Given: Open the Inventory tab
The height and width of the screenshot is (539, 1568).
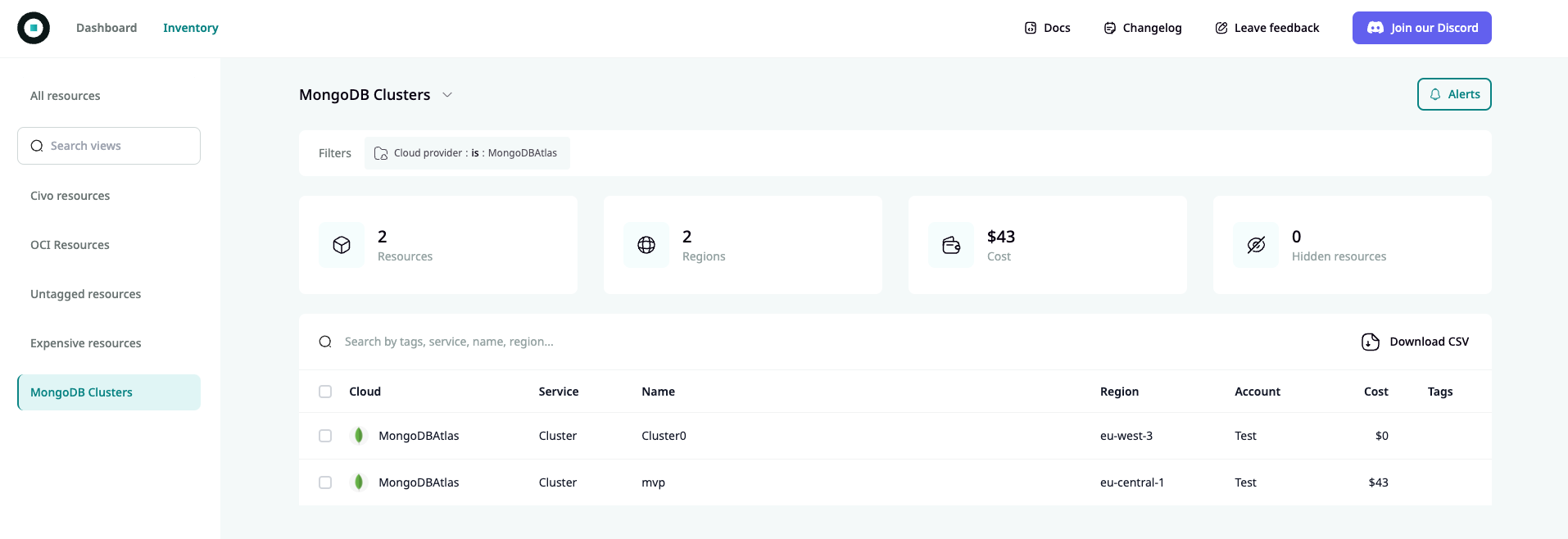Looking at the screenshot, I should (x=191, y=28).
